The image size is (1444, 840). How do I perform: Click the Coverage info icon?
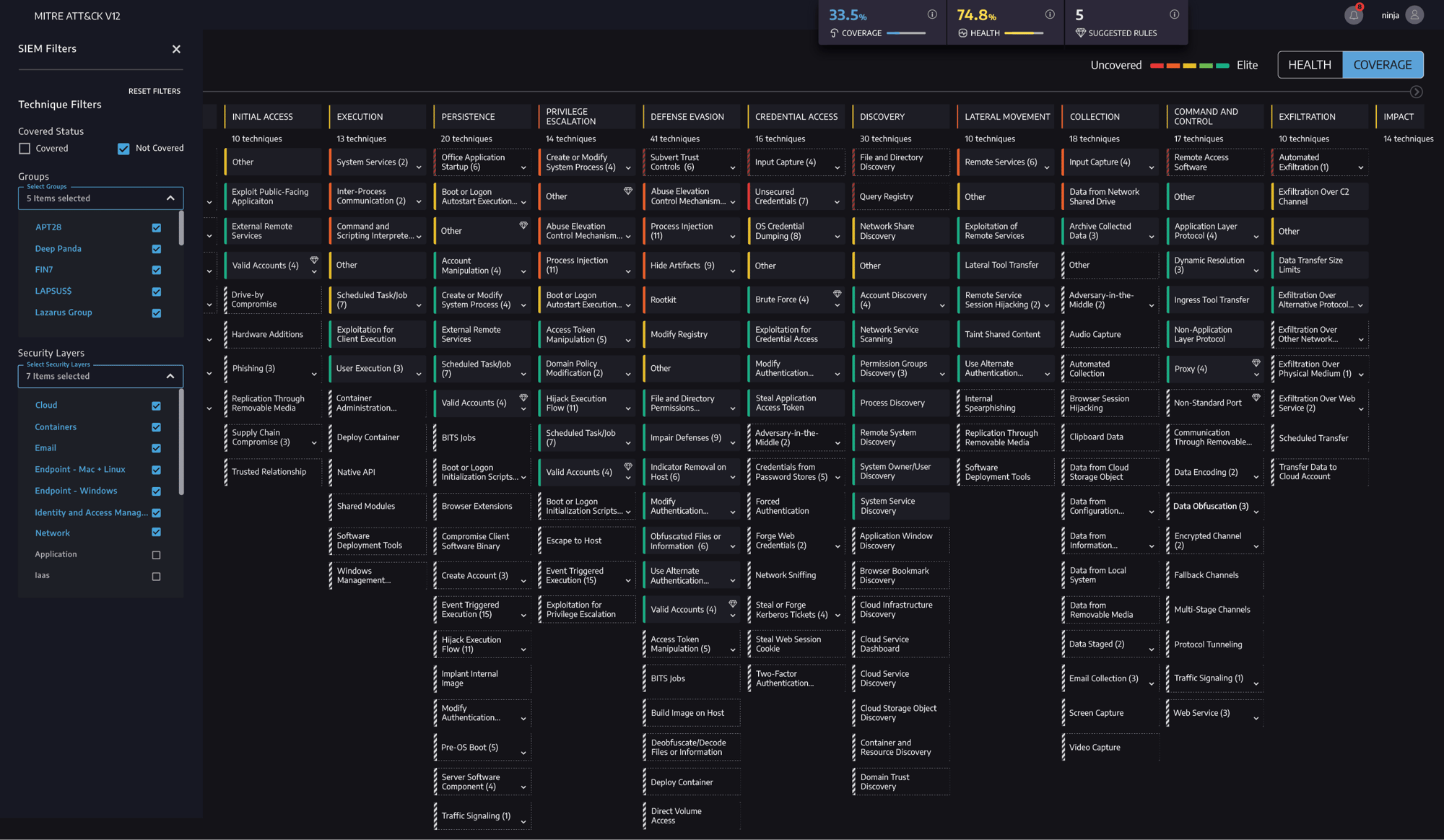tap(932, 14)
